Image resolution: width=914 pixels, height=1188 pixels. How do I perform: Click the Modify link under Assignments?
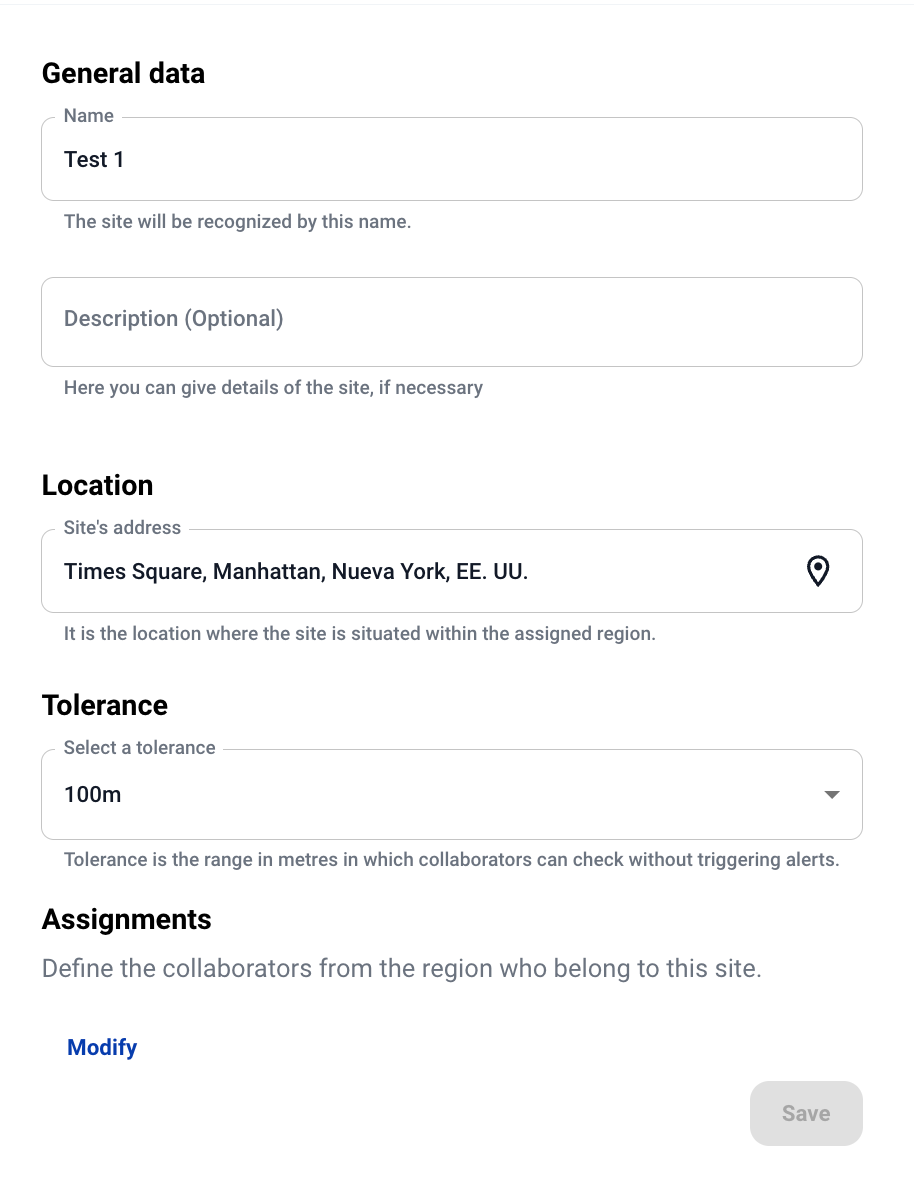coord(102,1047)
